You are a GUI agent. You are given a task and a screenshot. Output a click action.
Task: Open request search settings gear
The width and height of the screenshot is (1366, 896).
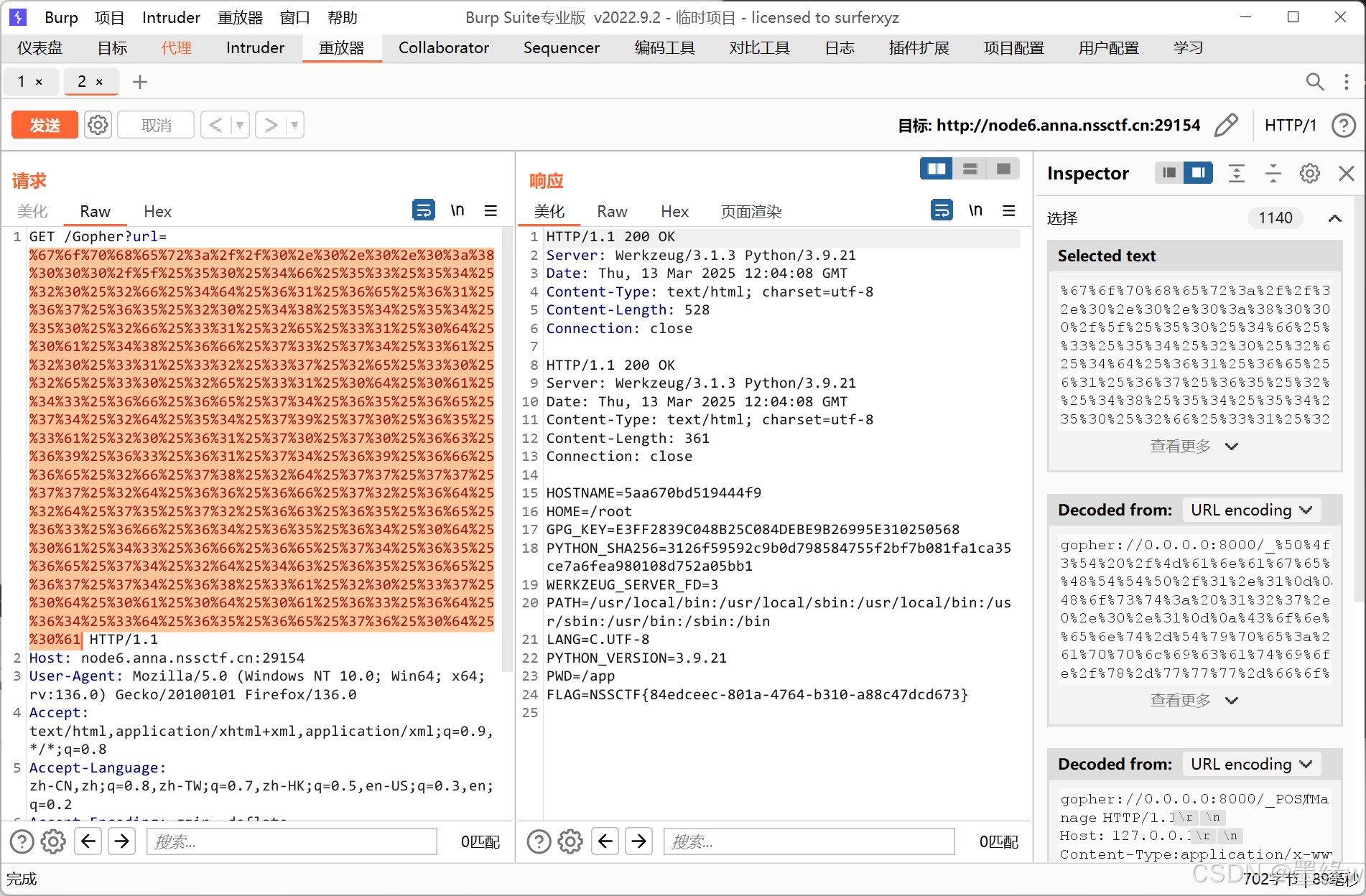[53, 841]
